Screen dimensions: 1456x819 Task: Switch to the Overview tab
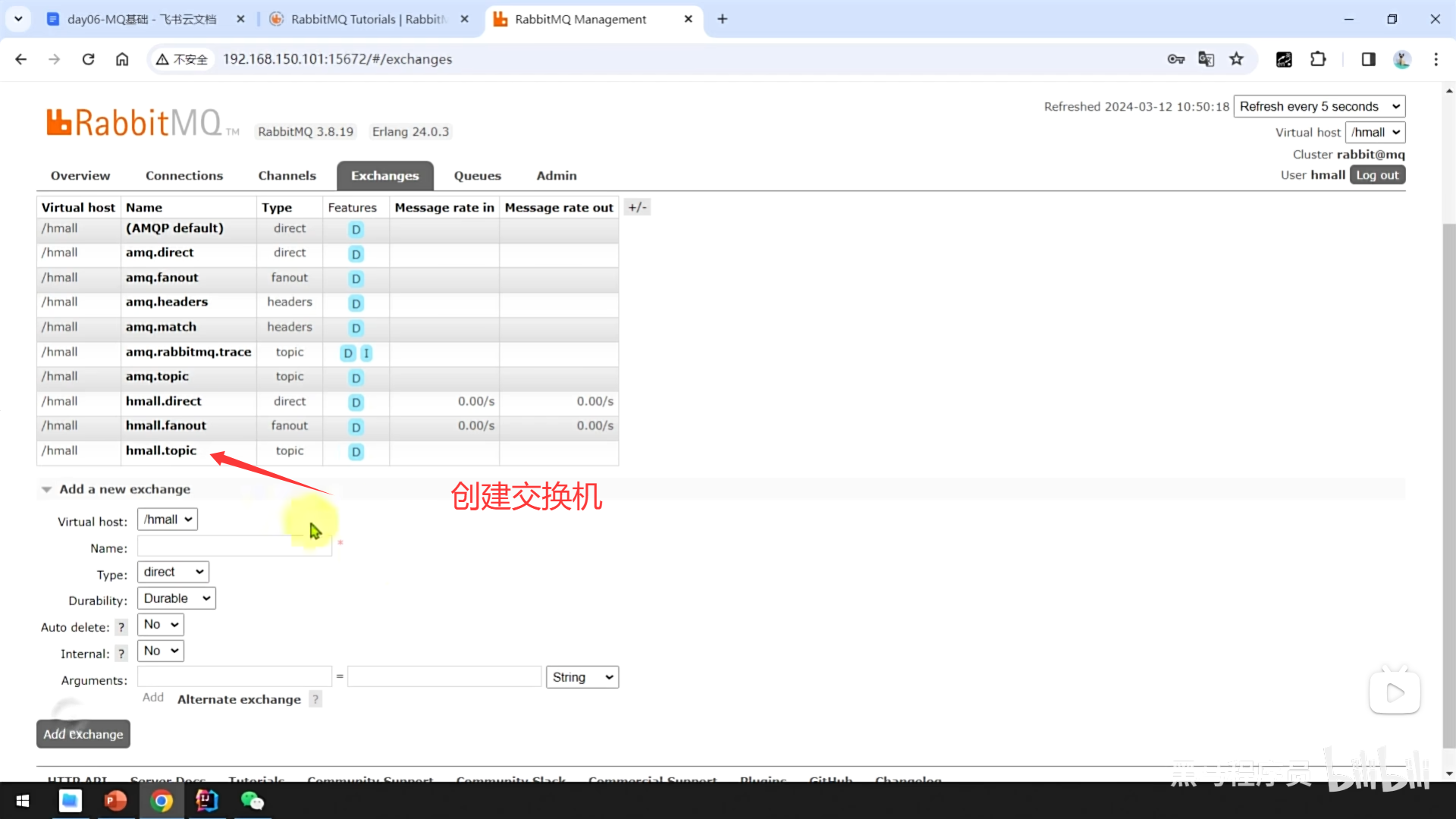pos(80,175)
